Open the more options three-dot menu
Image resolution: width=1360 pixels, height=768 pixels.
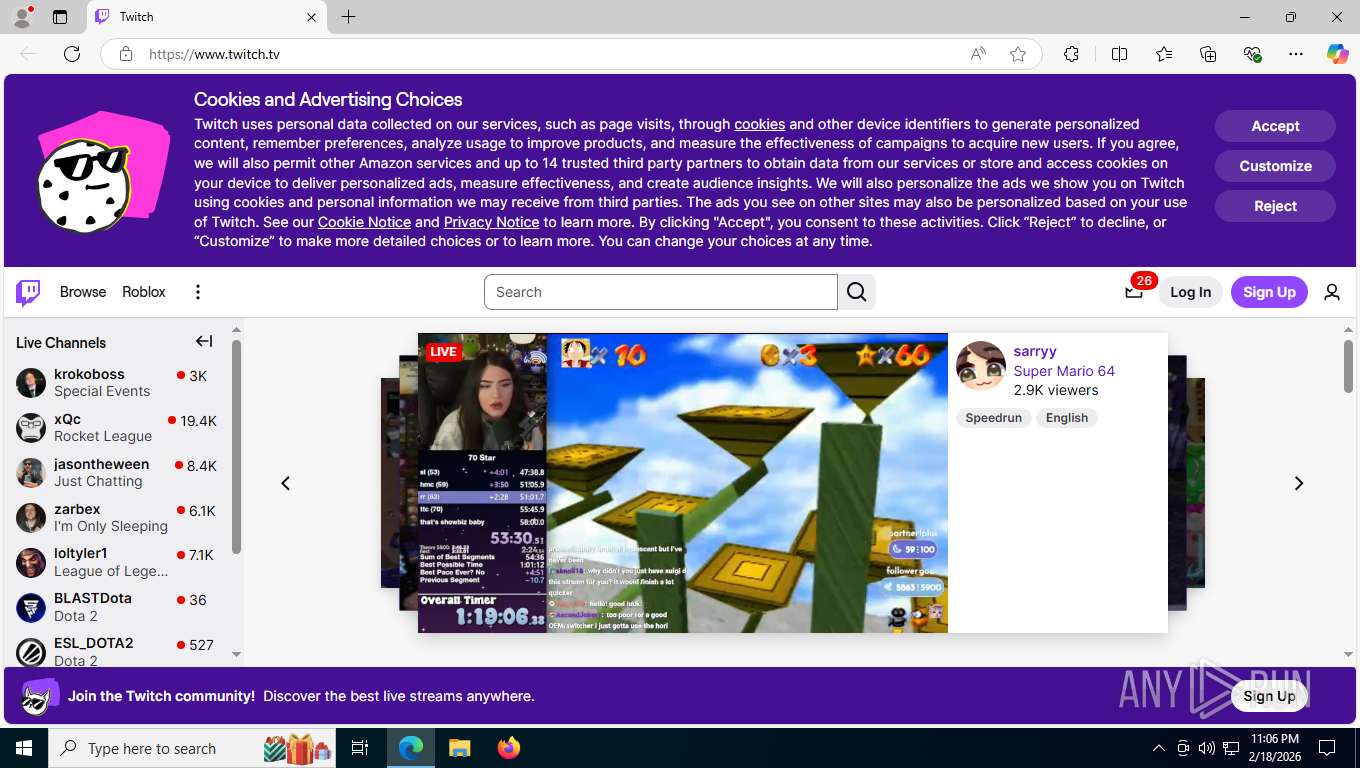tap(198, 292)
